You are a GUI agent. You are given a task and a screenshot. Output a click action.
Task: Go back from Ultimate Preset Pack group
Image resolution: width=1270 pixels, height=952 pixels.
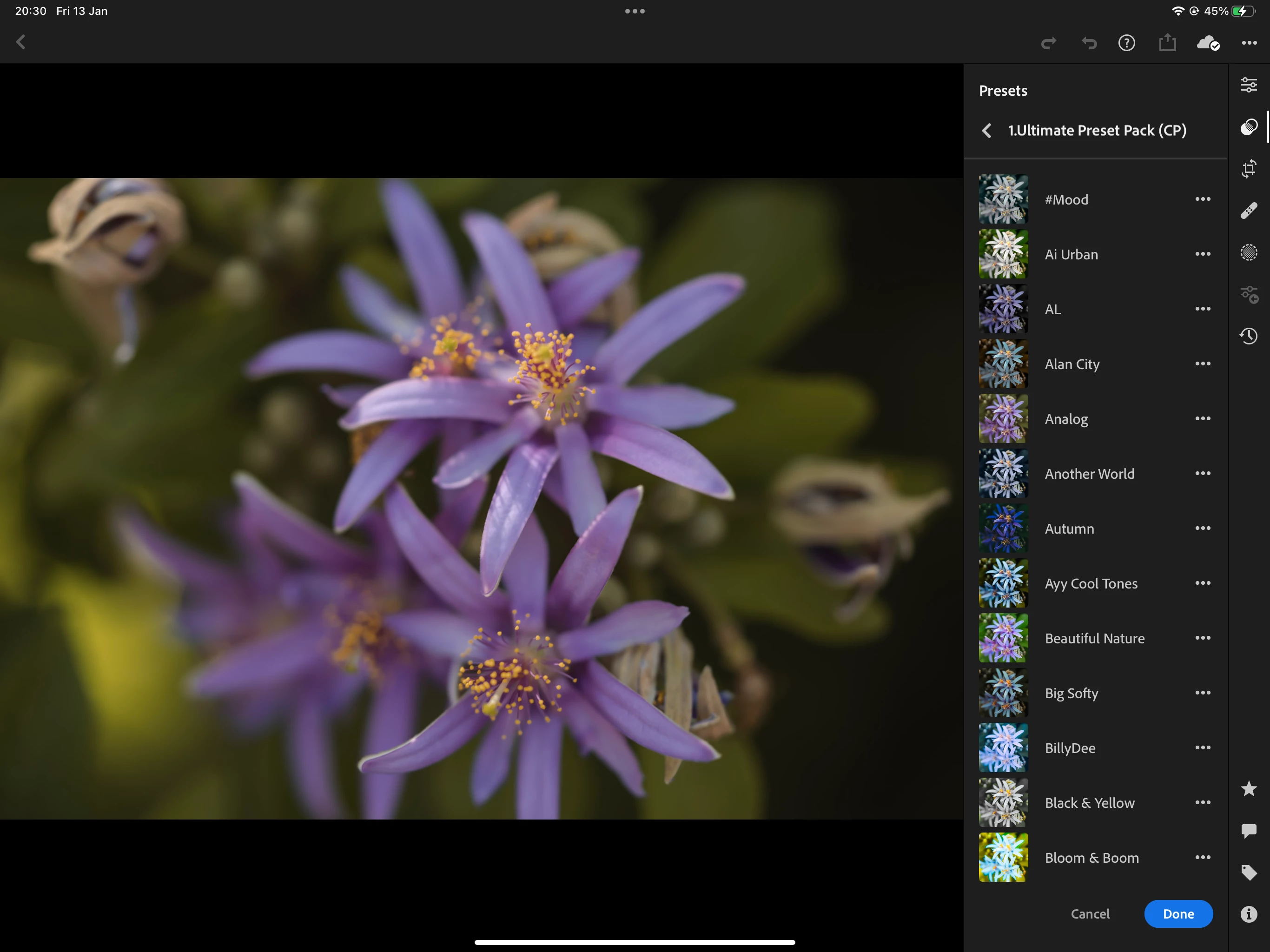tap(986, 131)
